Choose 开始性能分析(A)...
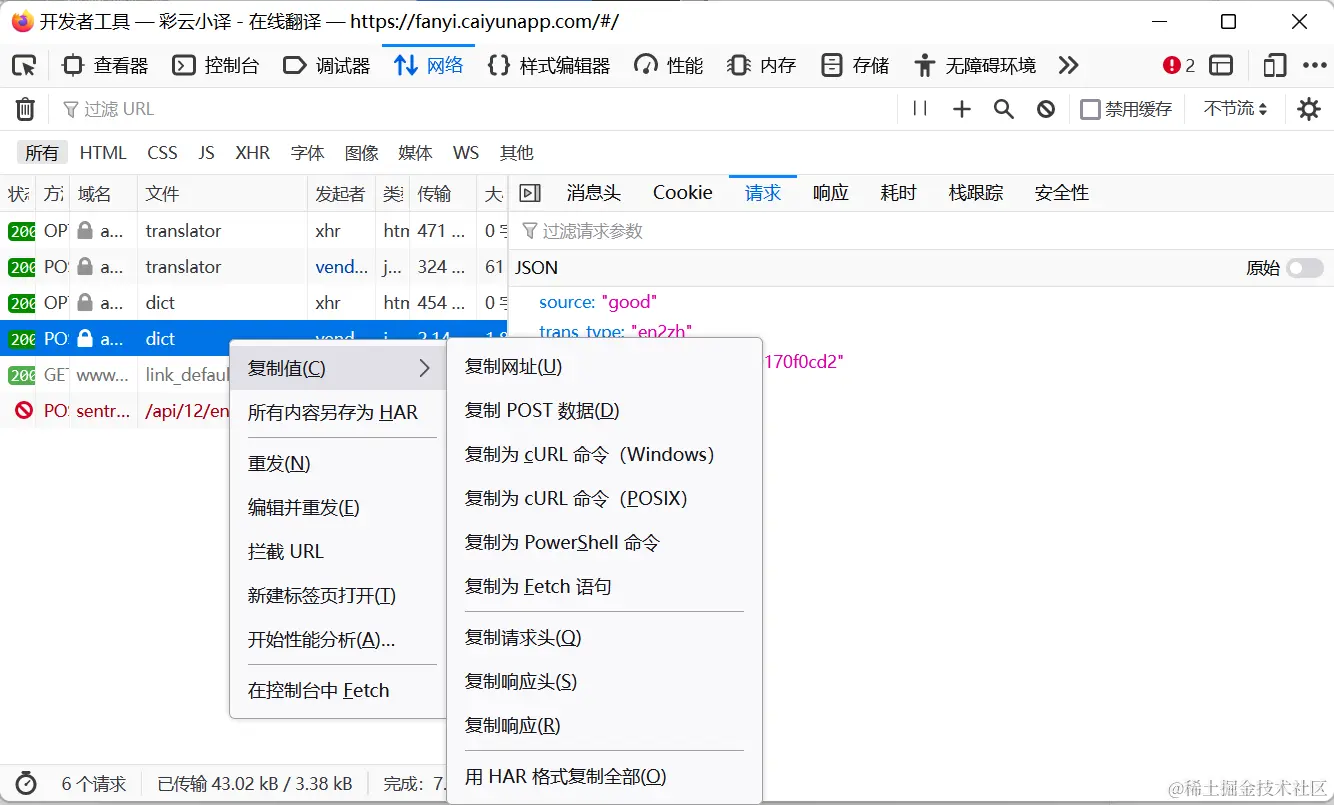 (340, 640)
